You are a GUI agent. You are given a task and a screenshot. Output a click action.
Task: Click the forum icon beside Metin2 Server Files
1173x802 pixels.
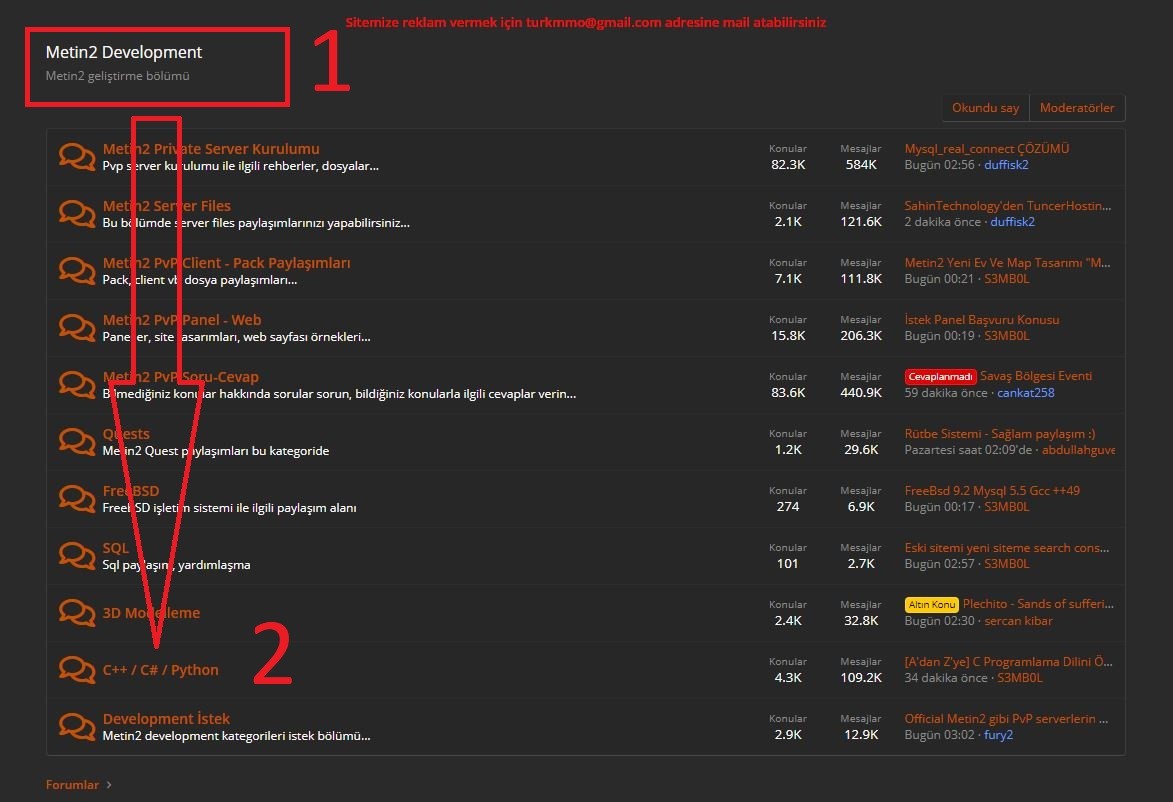pos(77,213)
